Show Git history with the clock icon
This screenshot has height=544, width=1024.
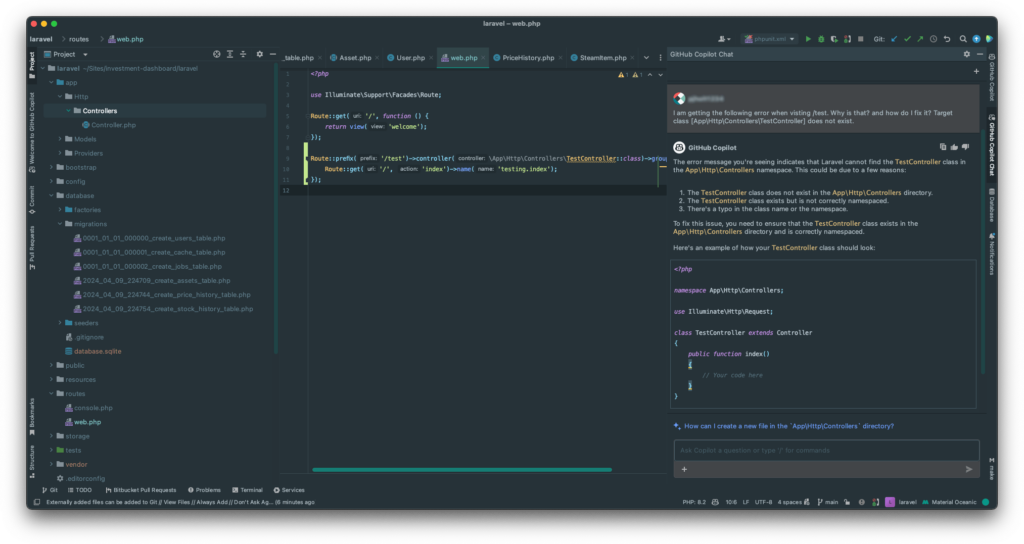[933, 39]
